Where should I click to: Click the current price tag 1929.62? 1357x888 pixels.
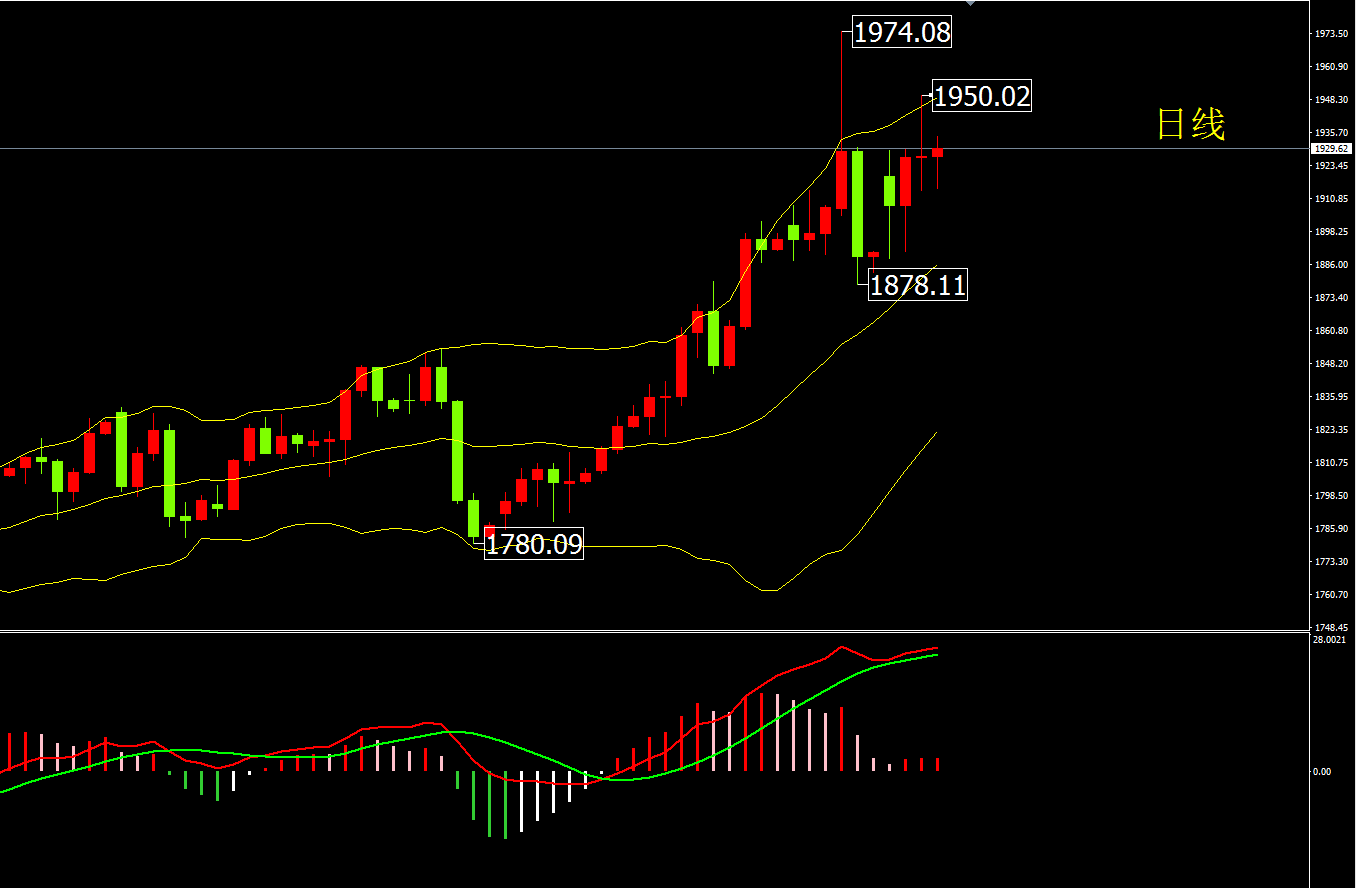point(1331,148)
